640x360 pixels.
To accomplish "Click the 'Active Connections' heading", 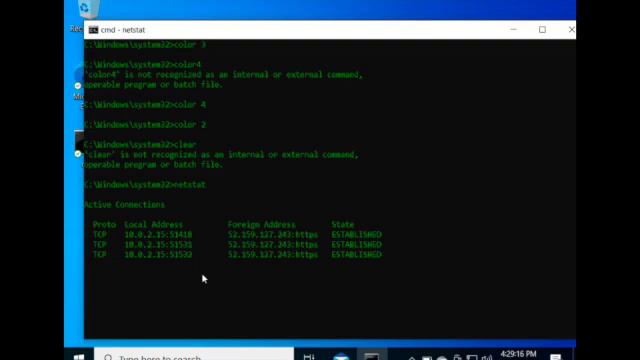I will 124,204.
